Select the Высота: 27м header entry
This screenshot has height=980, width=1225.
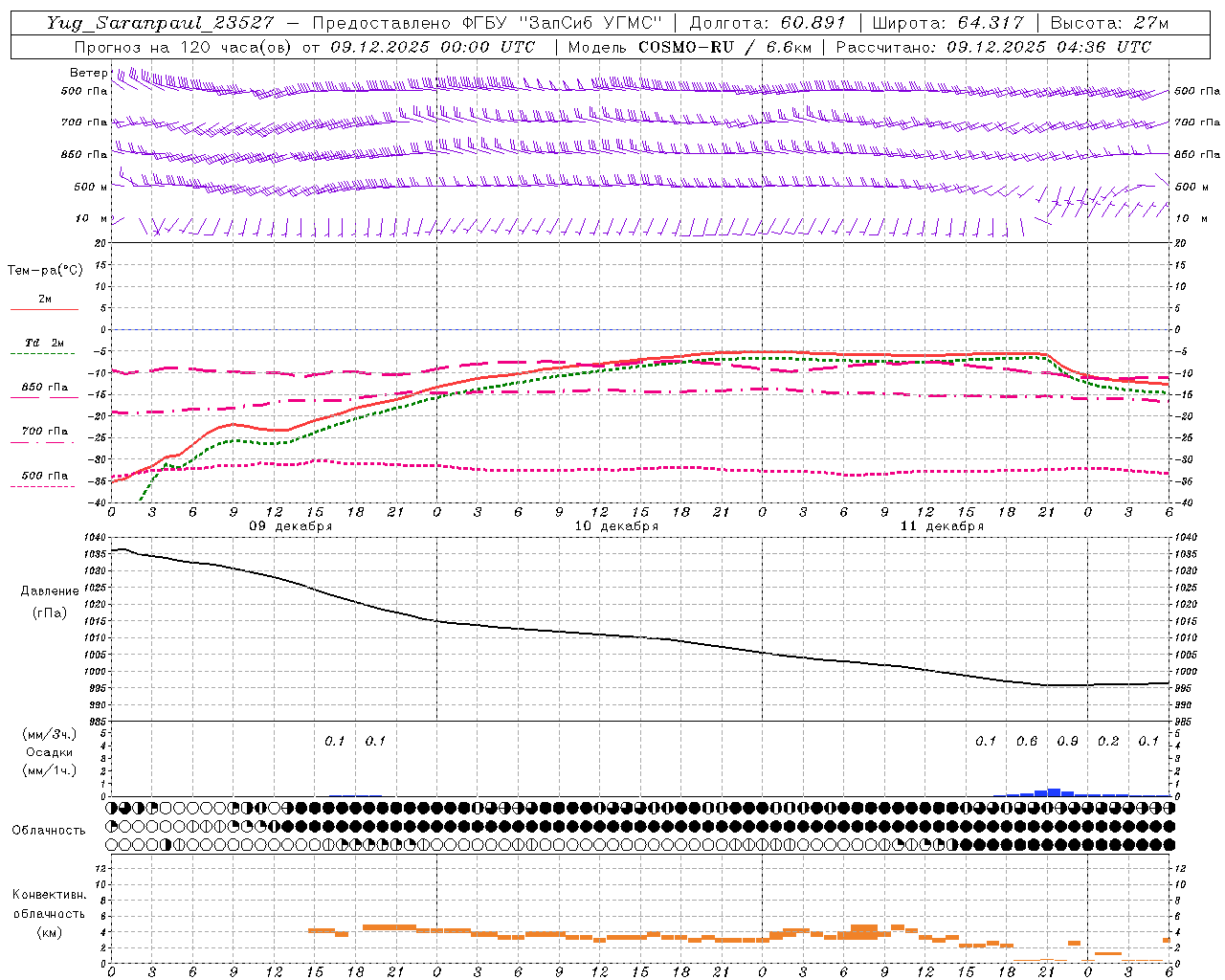[1109, 23]
